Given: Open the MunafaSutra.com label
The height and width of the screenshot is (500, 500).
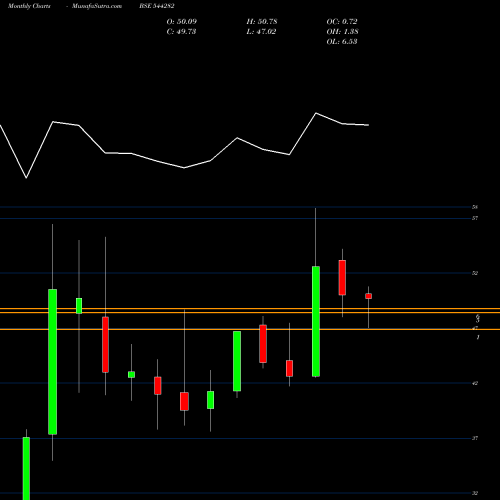Looking at the screenshot, I should [97, 6].
